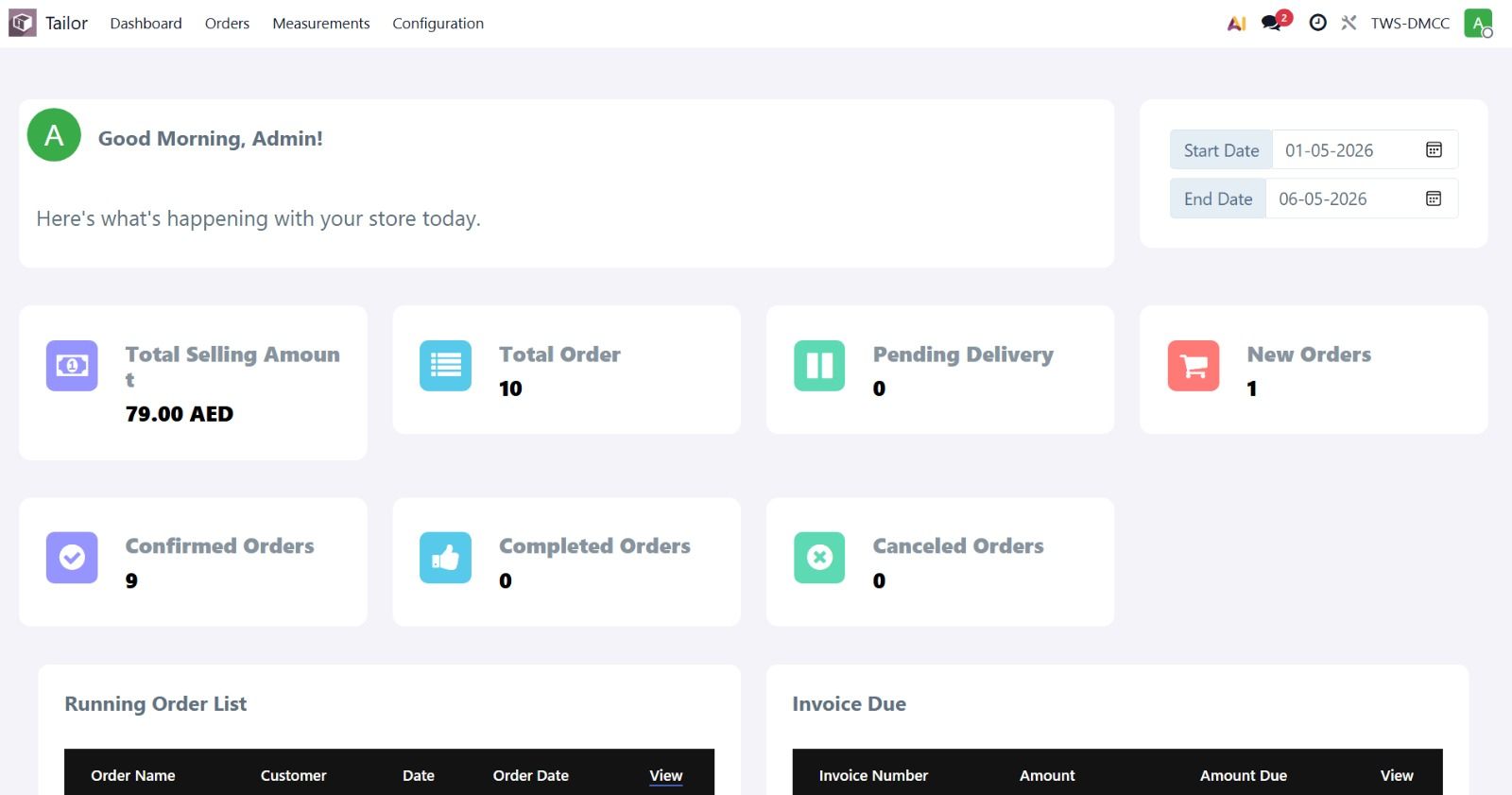The image size is (1512, 795).
Task: Click the Tailor app name
Action: (x=66, y=23)
